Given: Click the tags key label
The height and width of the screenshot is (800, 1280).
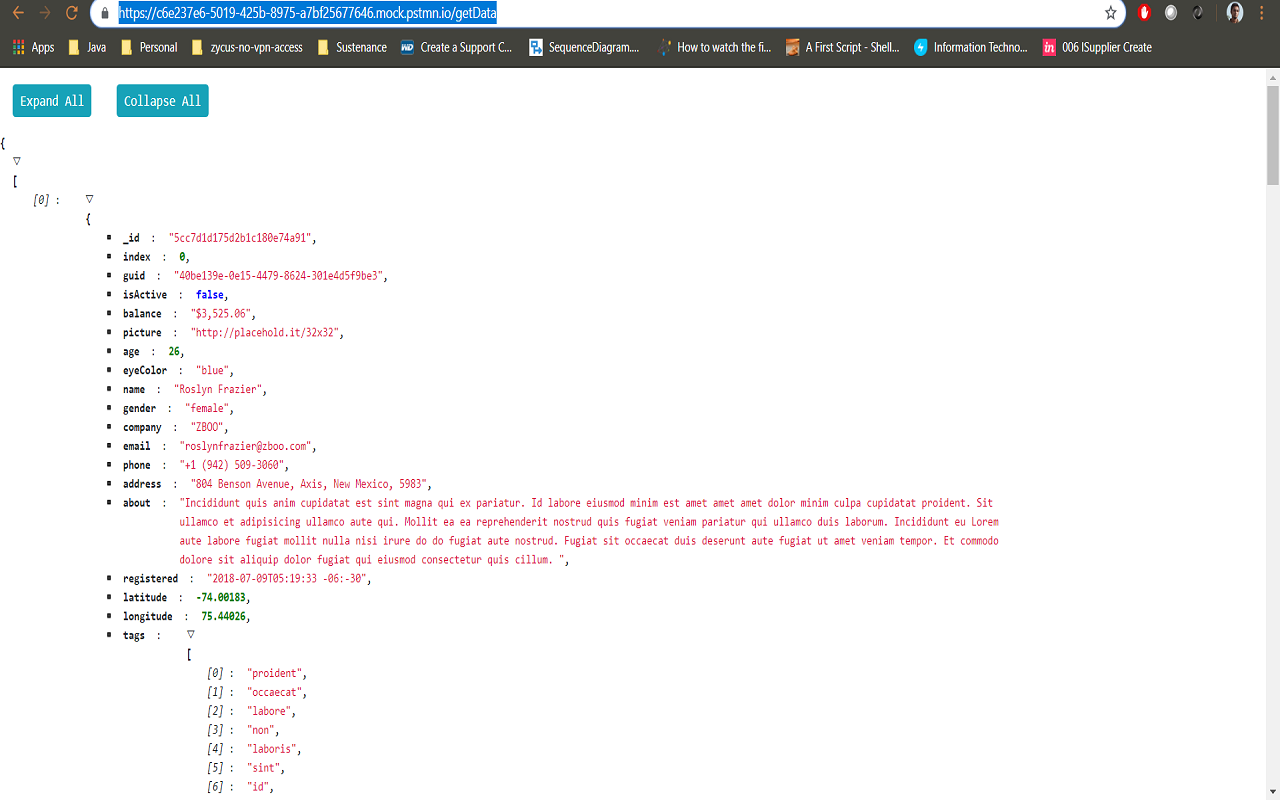Looking at the screenshot, I should click(134, 636).
